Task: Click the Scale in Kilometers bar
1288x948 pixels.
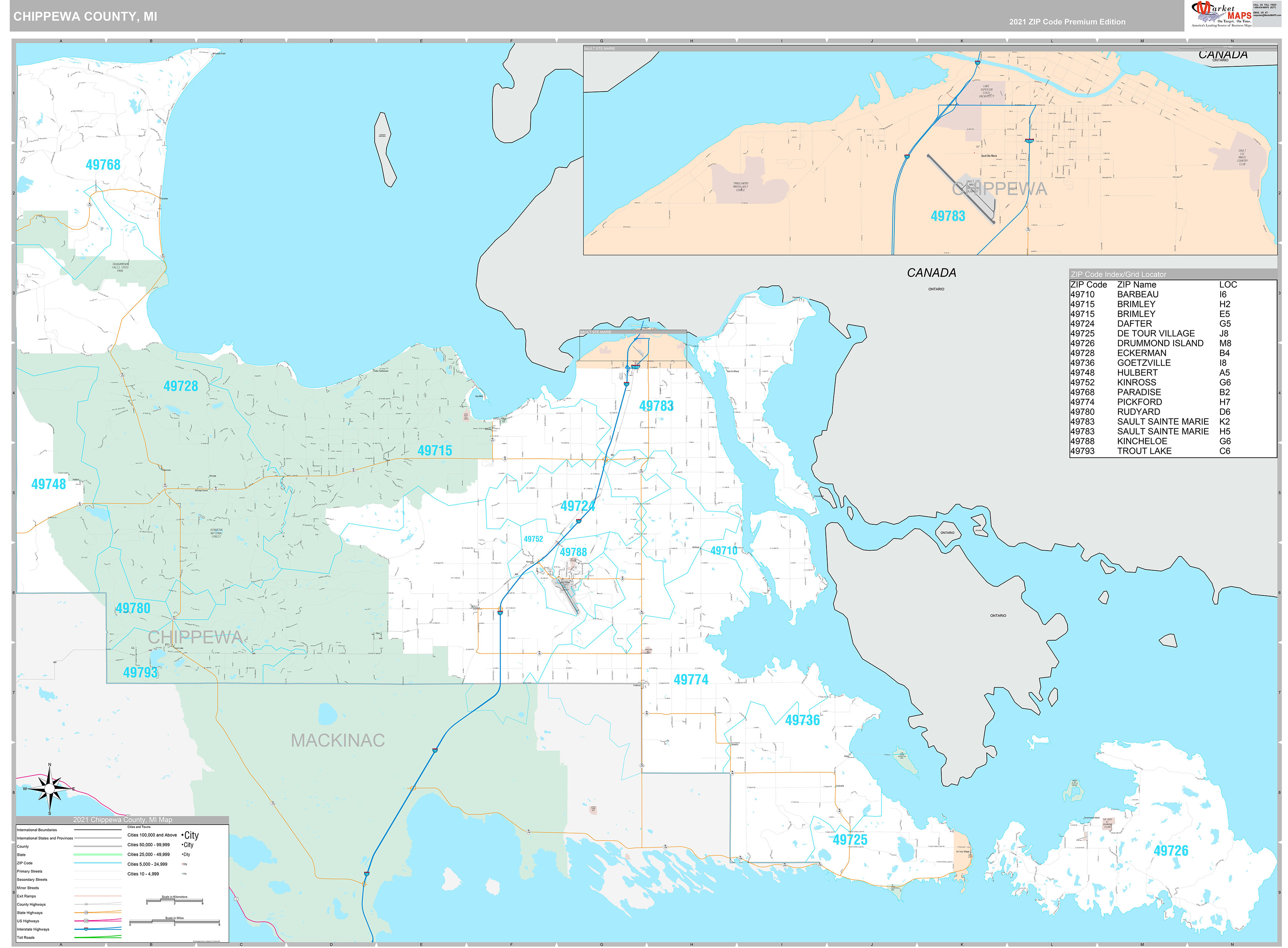Action: coord(174,901)
